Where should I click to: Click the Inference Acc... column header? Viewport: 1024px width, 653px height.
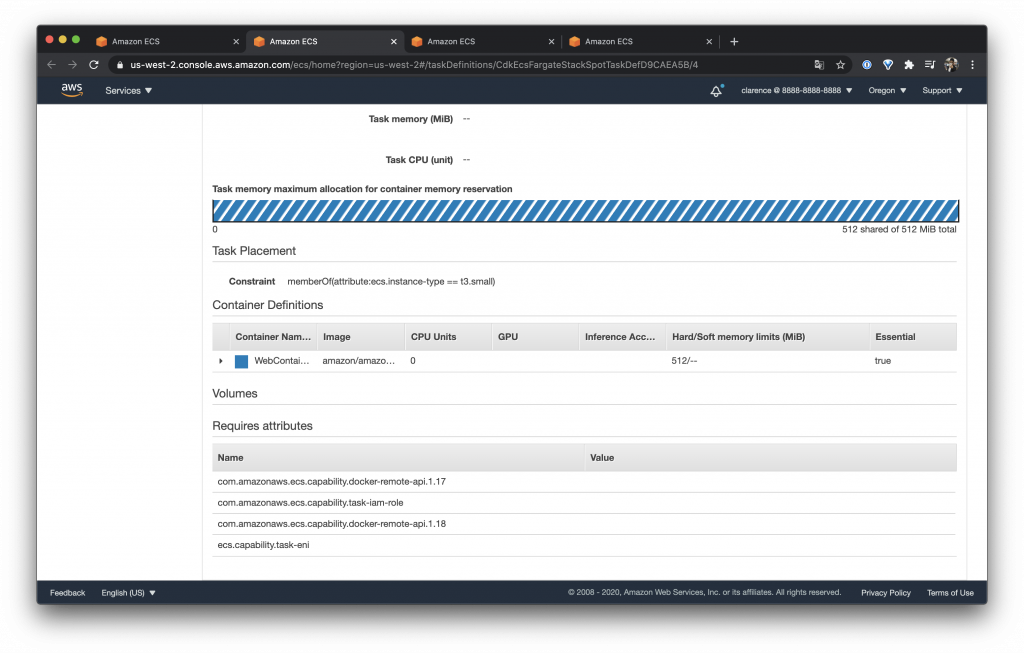click(622, 337)
